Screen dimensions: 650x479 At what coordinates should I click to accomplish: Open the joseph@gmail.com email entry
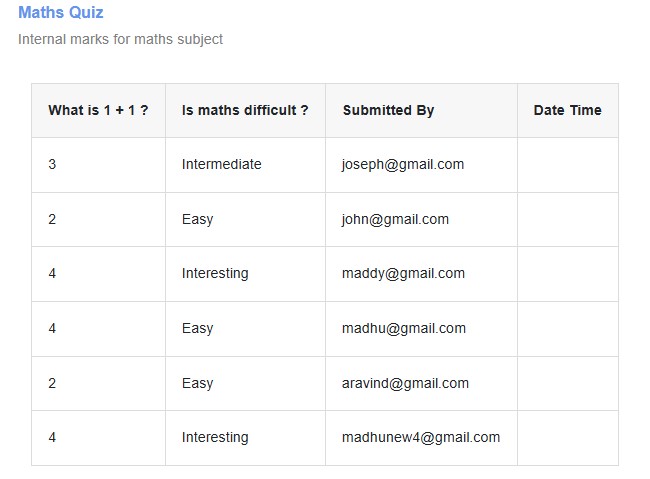(402, 164)
